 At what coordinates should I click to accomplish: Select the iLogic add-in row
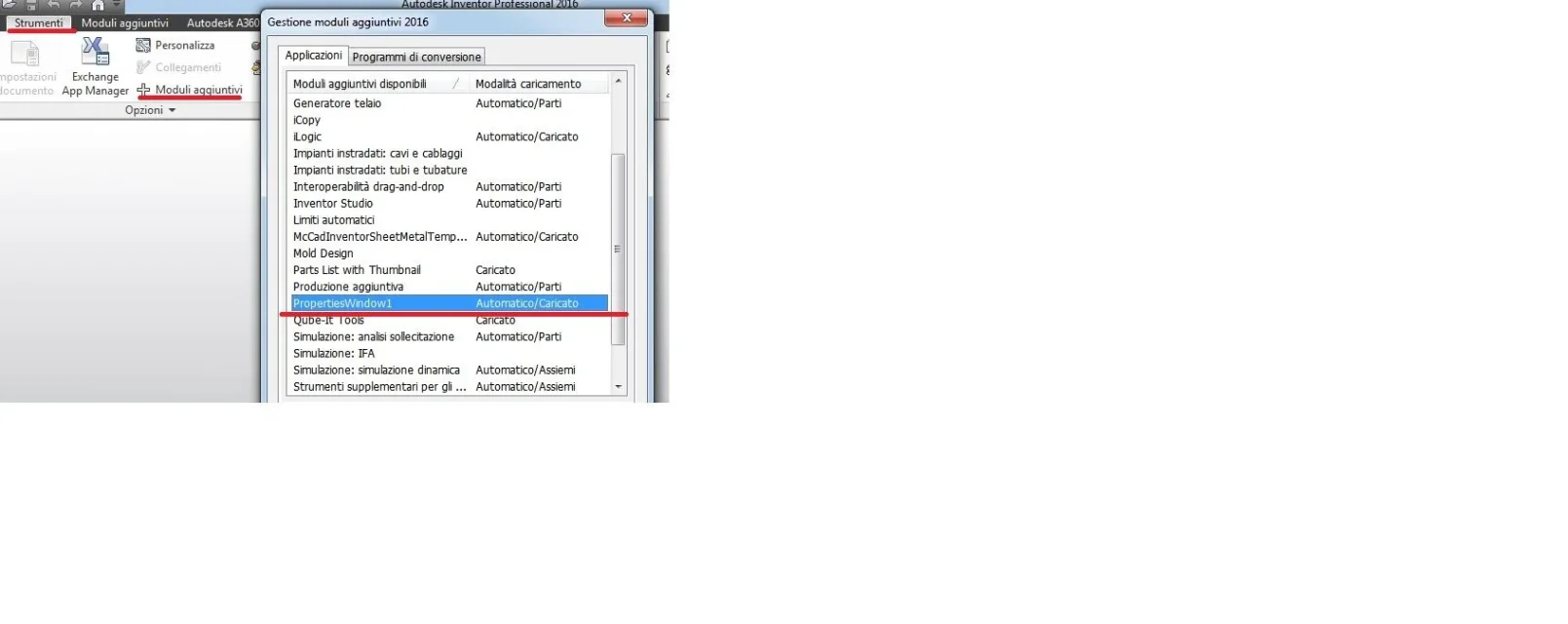pyautogui.click(x=449, y=136)
